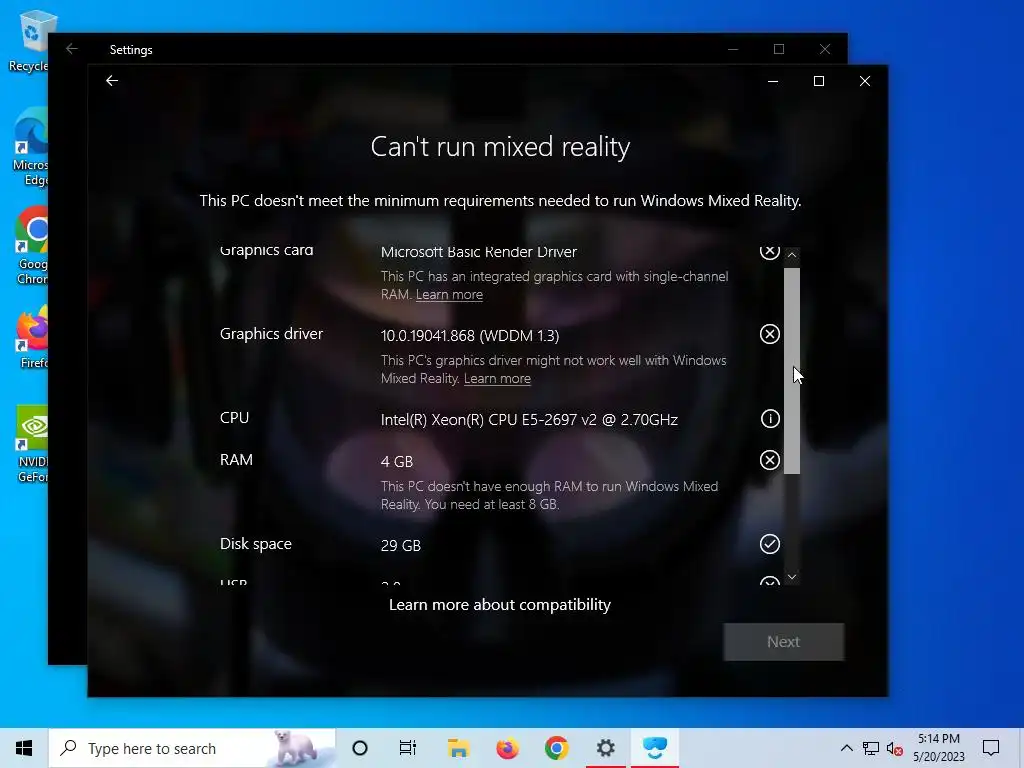1024x768 pixels.
Task: Click the CPU info status icon
Action: click(770, 419)
